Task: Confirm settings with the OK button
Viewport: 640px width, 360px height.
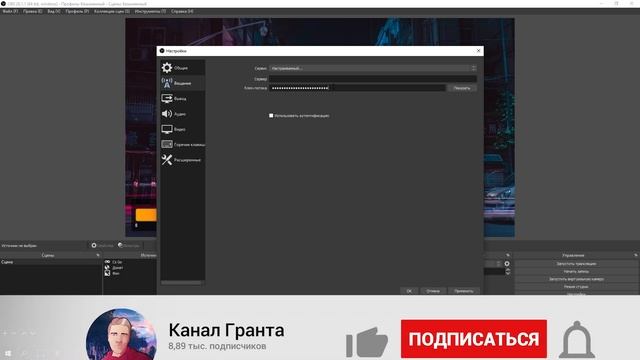Action: pyautogui.click(x=409, y=291)
